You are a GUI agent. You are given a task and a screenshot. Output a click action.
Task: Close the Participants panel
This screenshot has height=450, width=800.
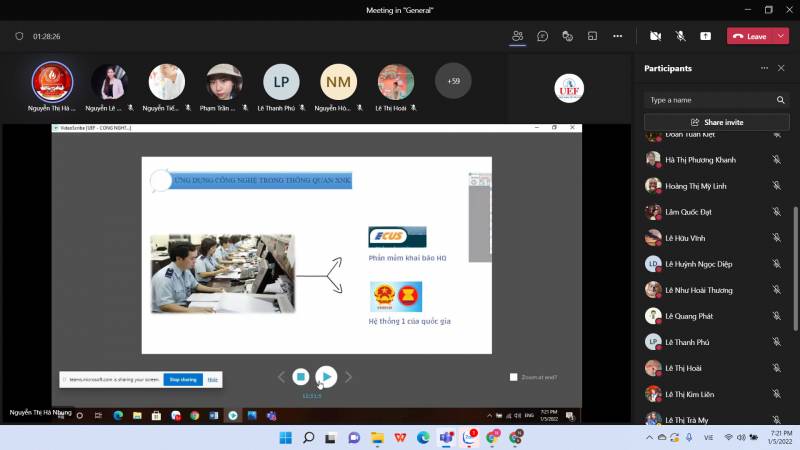781,68
